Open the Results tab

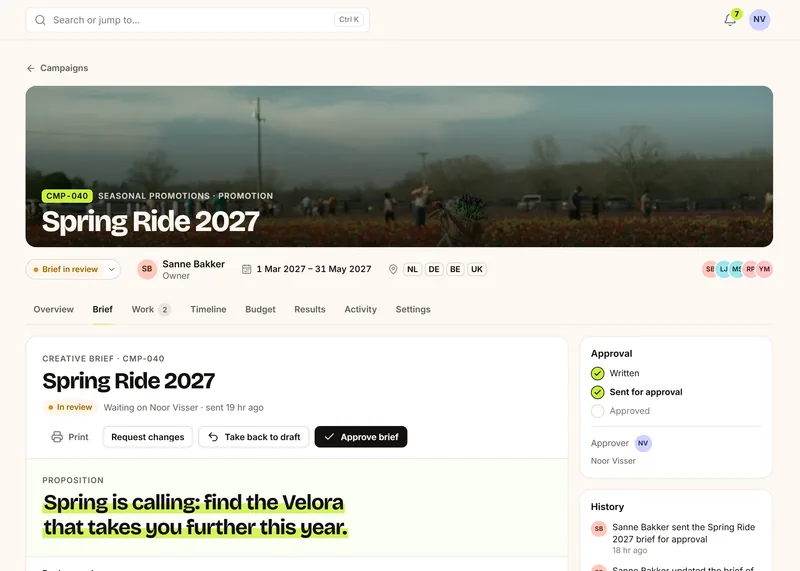coord(310,309)
